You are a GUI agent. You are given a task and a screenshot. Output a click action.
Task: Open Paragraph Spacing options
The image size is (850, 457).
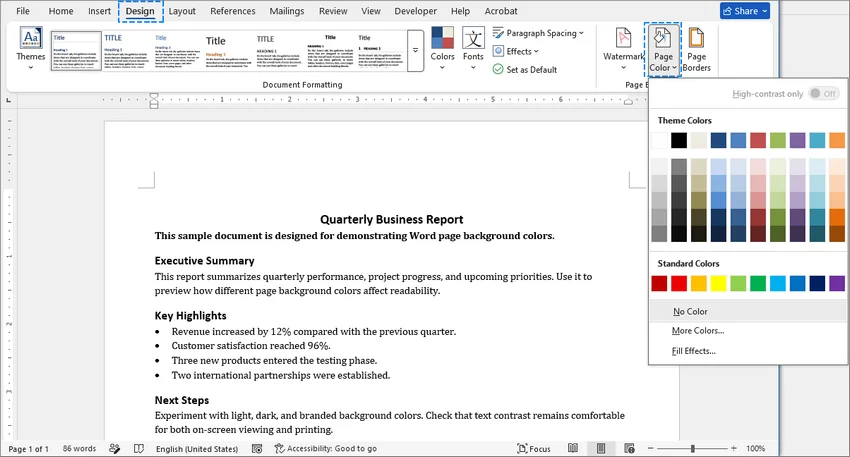click(x=538, y=33)
